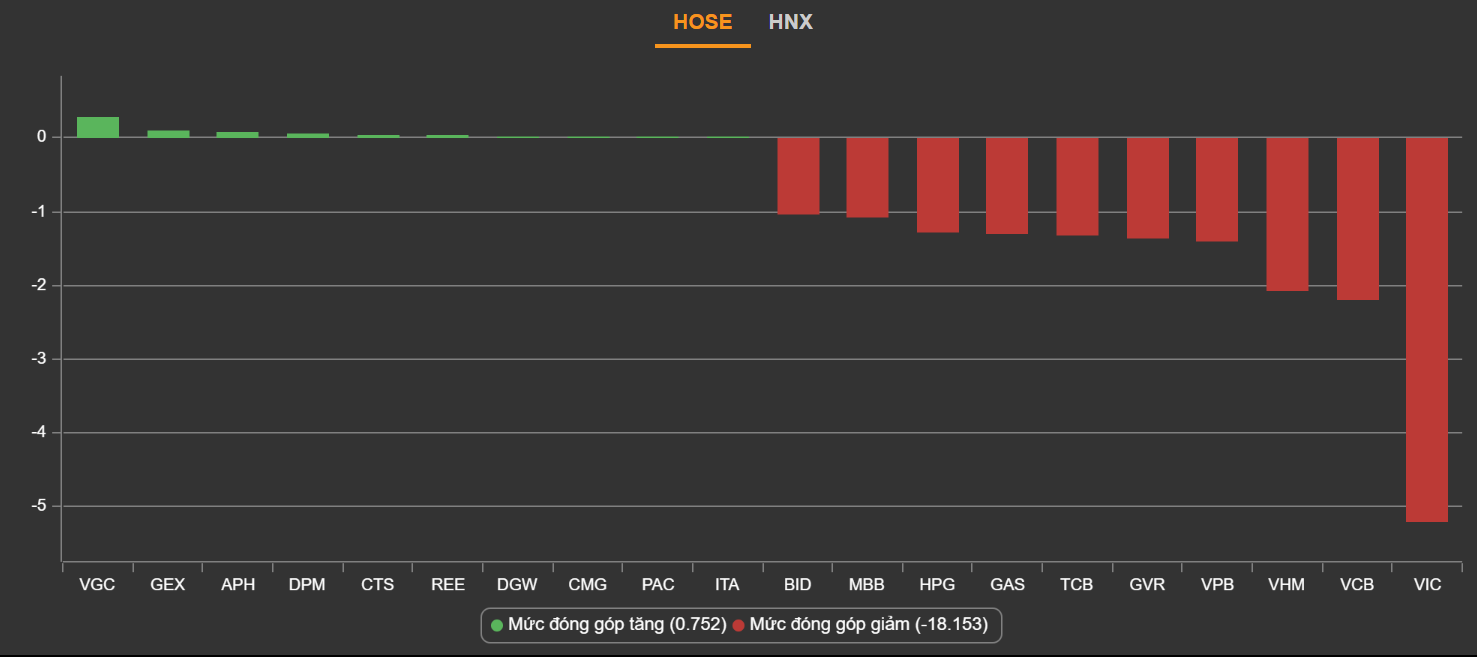The width and height of the screenshot is (1477, 657).
Task: Select the VHM red bar
Action: pos(1287,214)
